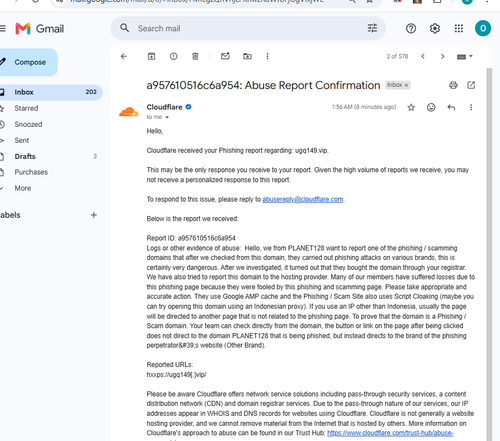Reply to the Cloudflare message
Screen dimensions: 500x441
[451, 107]
